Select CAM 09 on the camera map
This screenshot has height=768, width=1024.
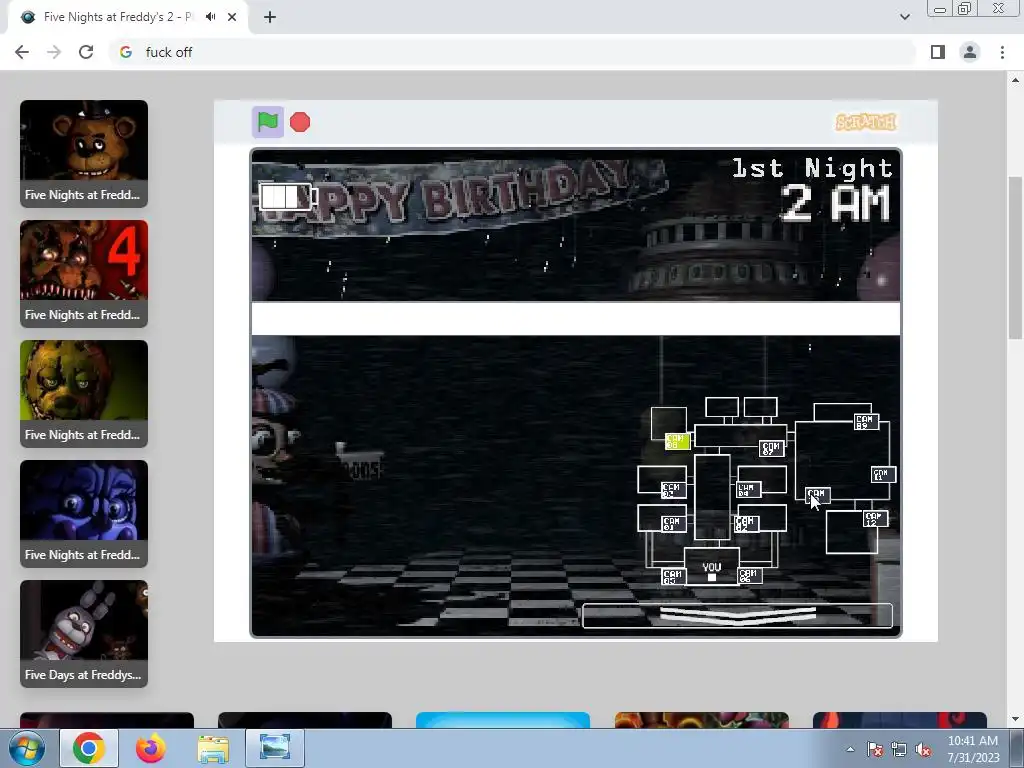pos(866,422)
